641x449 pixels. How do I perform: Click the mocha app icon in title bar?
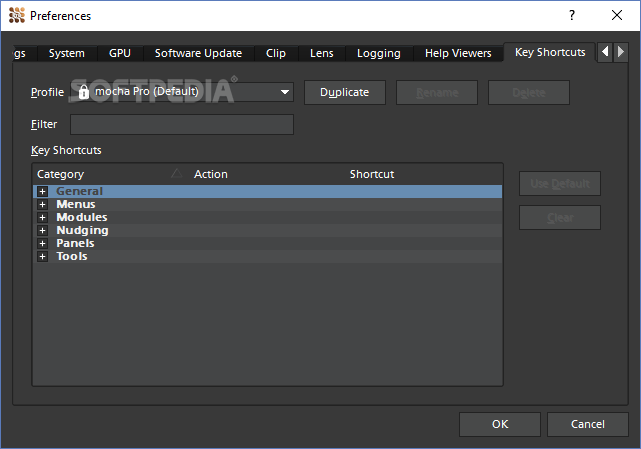tap(17, 16)
